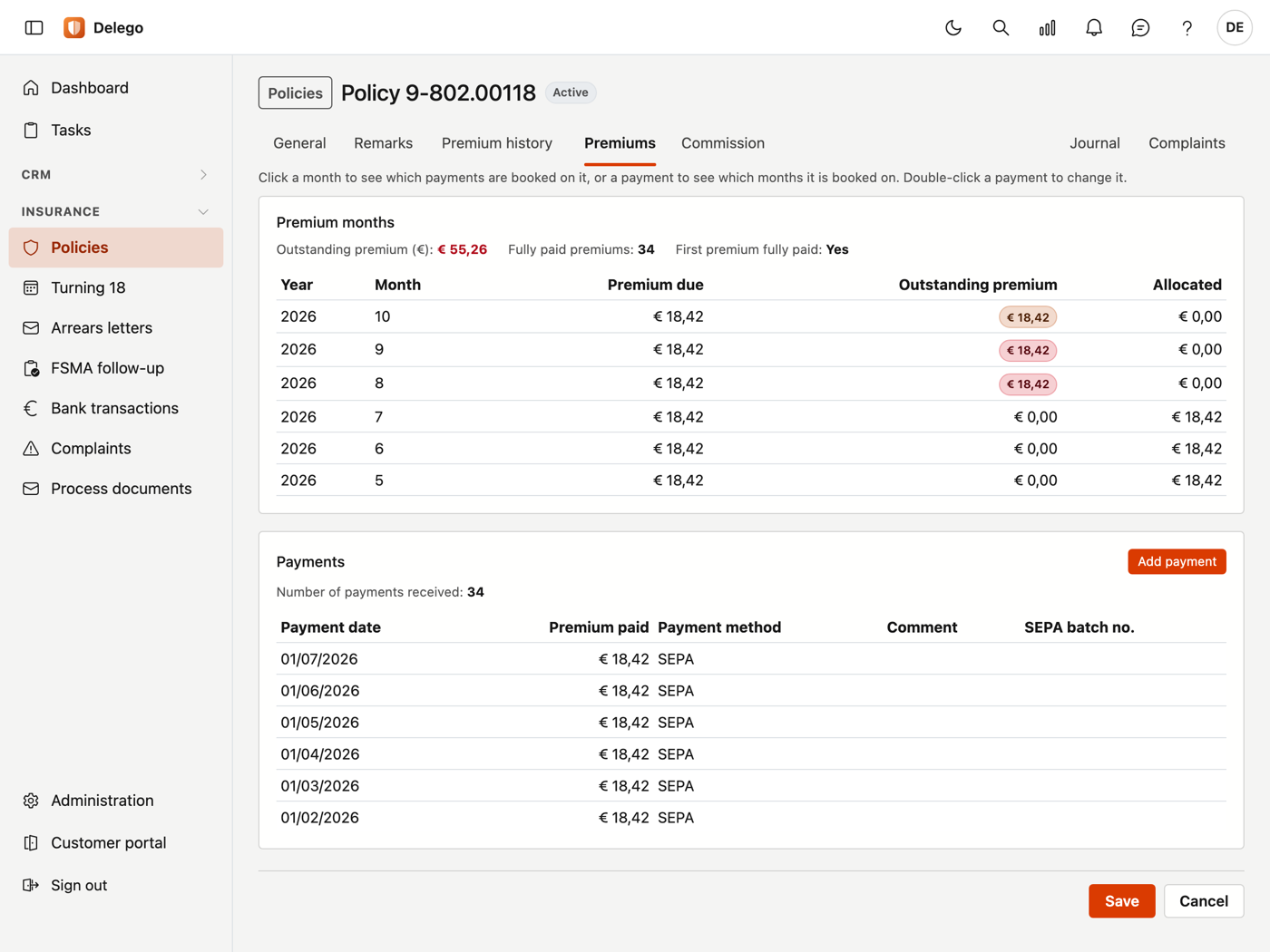The image size is (1270, 952).
Task: Open Customer portal in the sidebar
Action: pyautogui.click(x=116, y=842)
